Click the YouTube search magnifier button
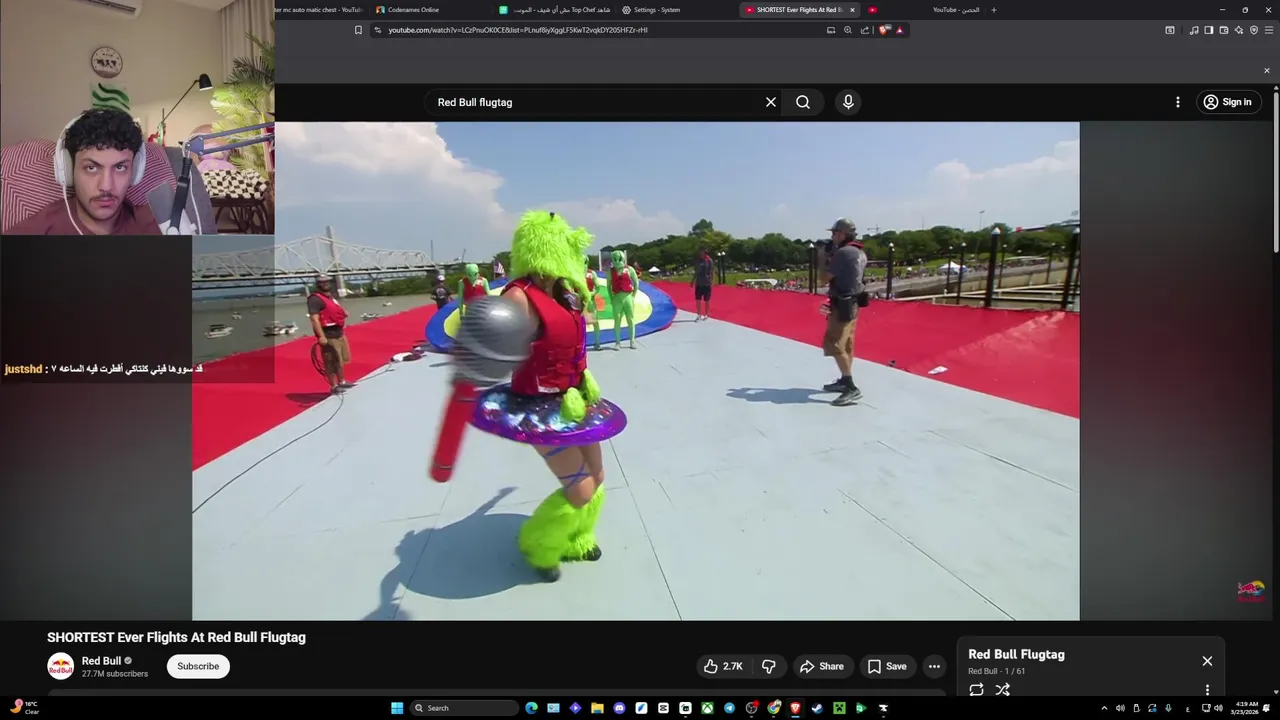The image size is (1280, 720). pos(803,102)
